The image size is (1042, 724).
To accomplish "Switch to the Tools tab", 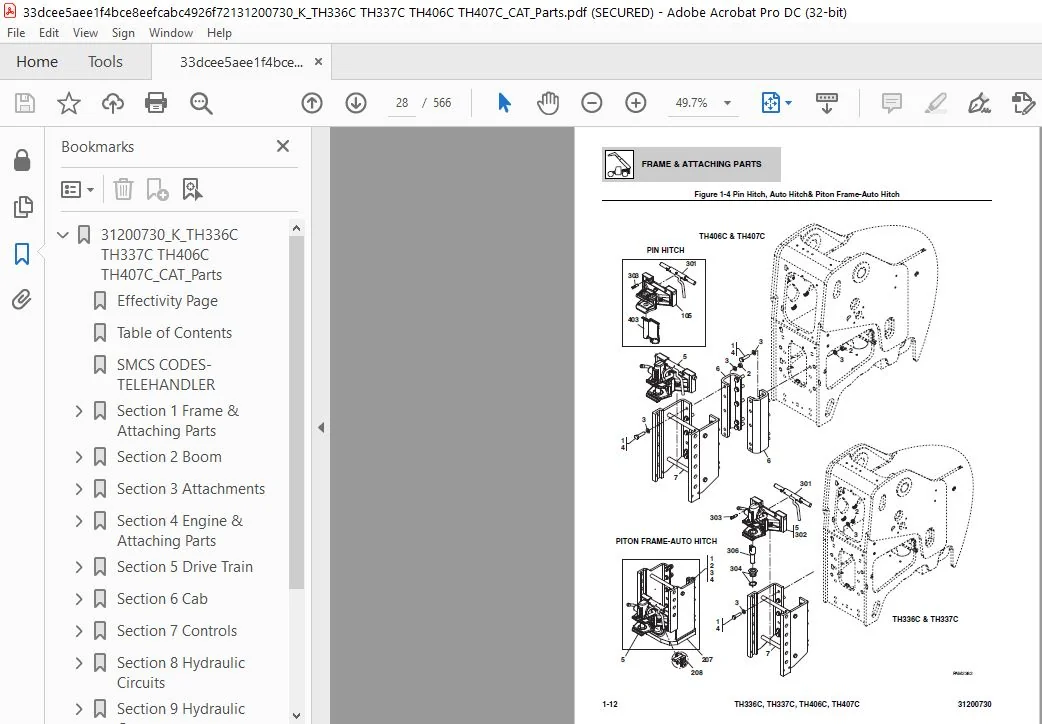I will (105, 62).
